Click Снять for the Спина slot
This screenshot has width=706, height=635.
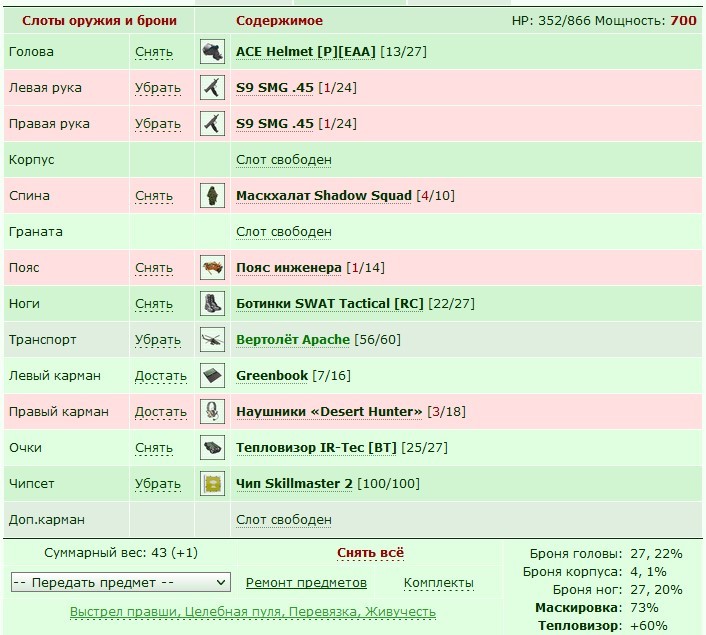[x=154, y=196]
